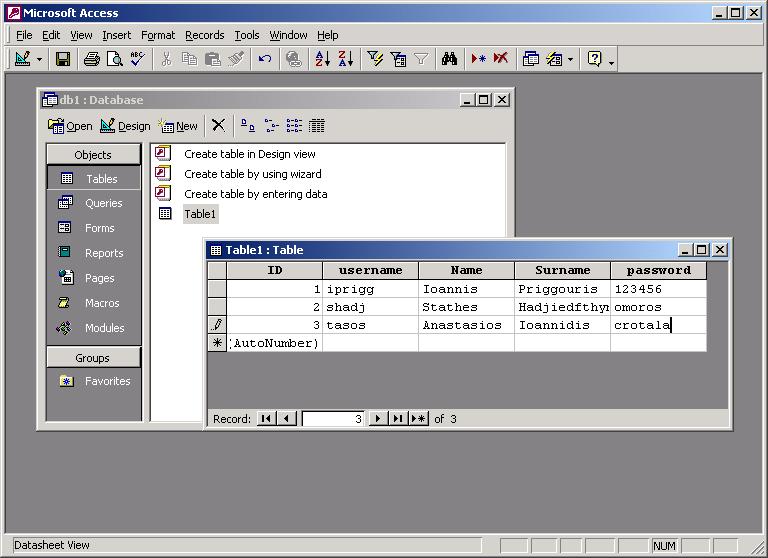Click the New Object toolbar icon
This screenshot has width=768, height=558.
[x=554, y=59]
